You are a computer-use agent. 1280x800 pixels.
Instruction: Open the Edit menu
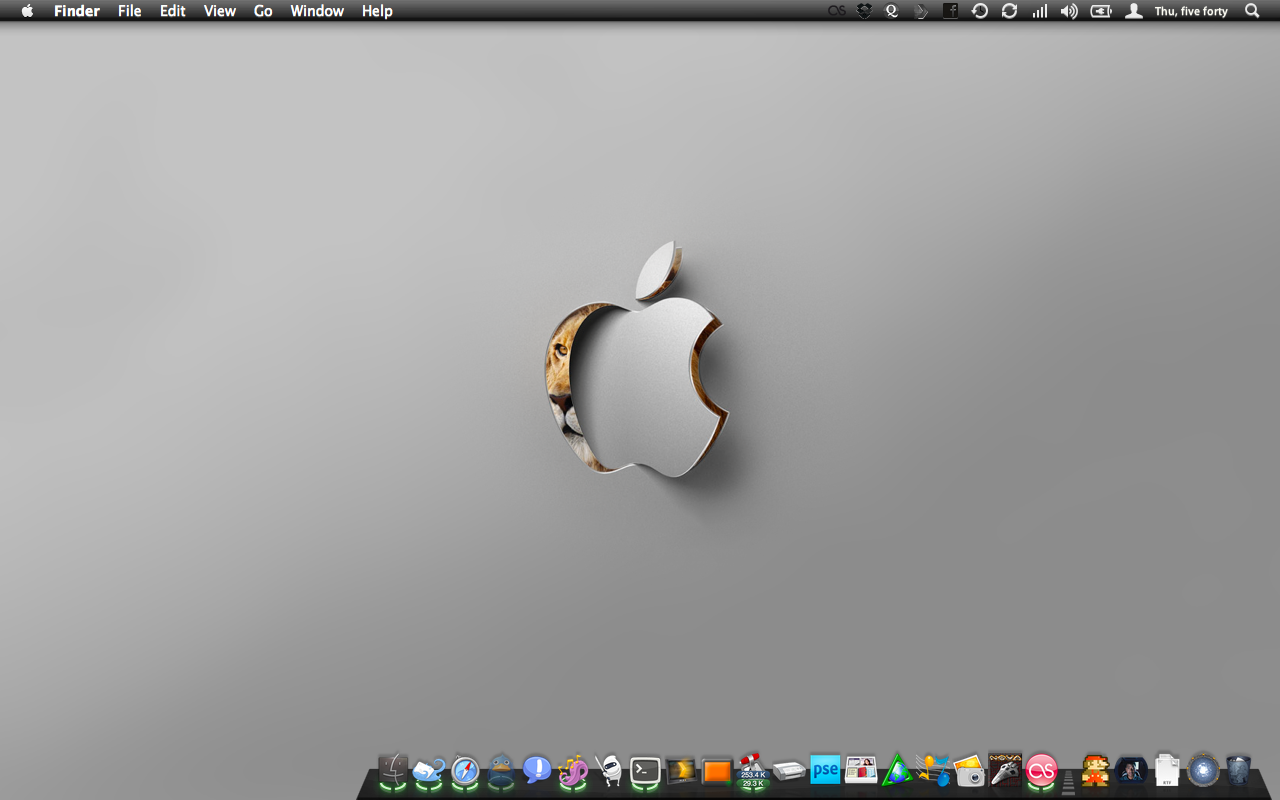[x=173, y=11]
